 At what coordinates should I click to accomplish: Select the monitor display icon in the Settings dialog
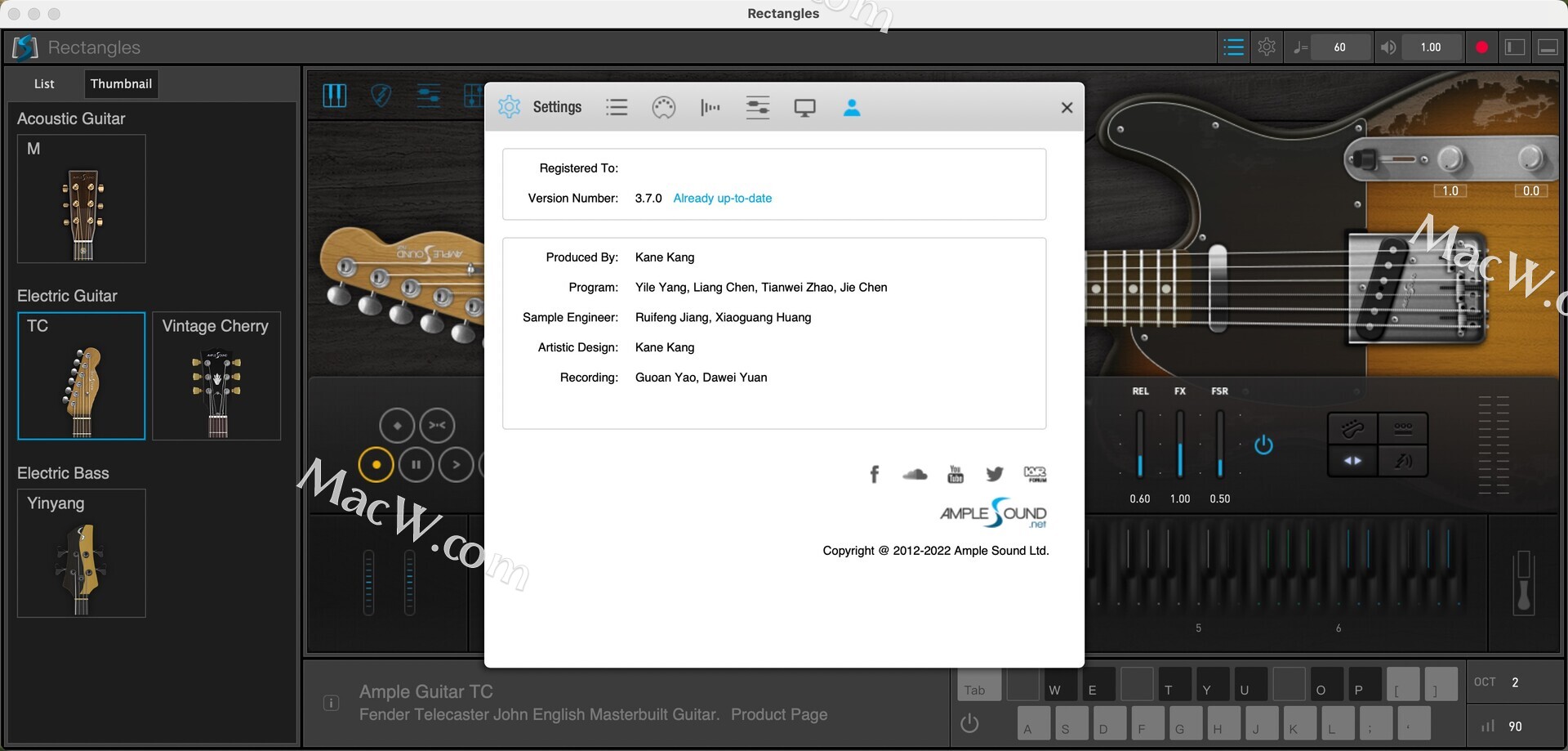805,108
